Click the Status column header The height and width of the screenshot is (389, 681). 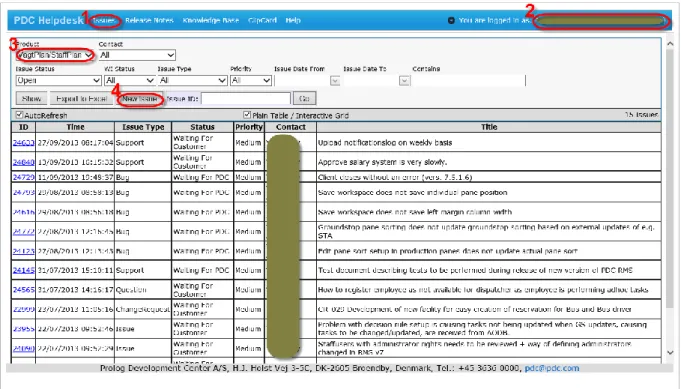[202, 127]
